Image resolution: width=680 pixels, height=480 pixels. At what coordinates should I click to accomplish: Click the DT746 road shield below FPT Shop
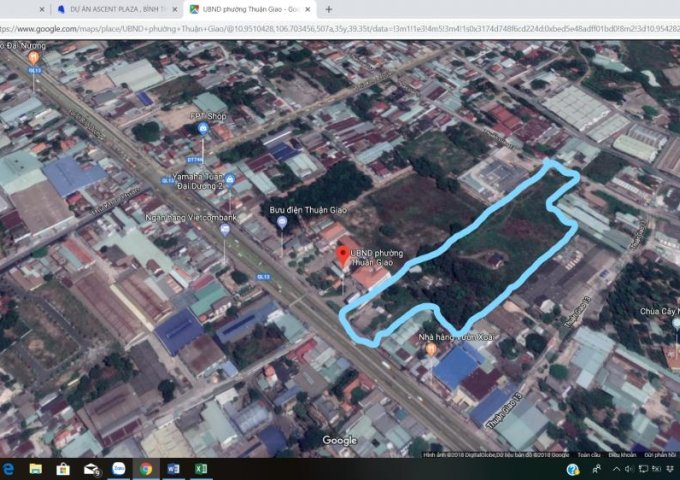pos(195,160)
